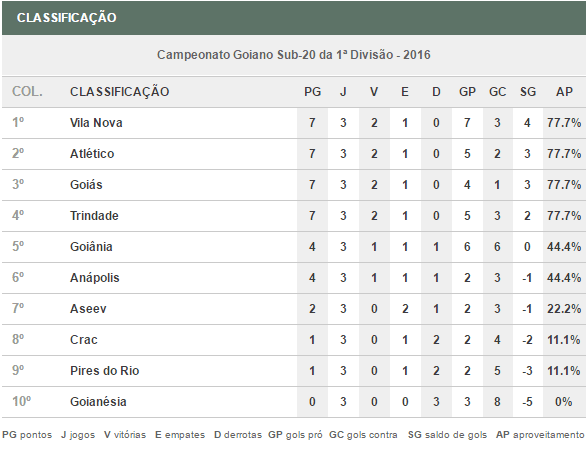This screenshot has width=588, height=449.
Task: Select the Vila Nova team row
Action: [294, 123]
